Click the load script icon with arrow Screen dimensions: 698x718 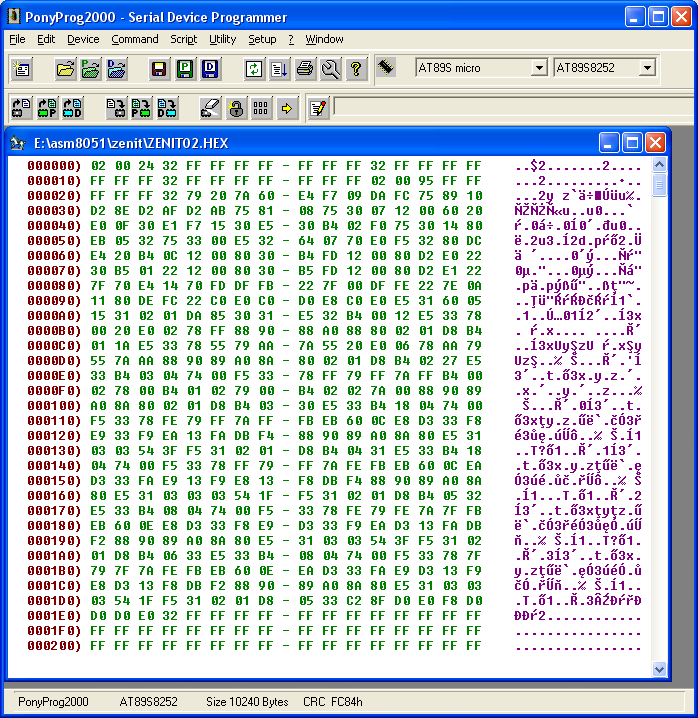click(x=279, y=69)
